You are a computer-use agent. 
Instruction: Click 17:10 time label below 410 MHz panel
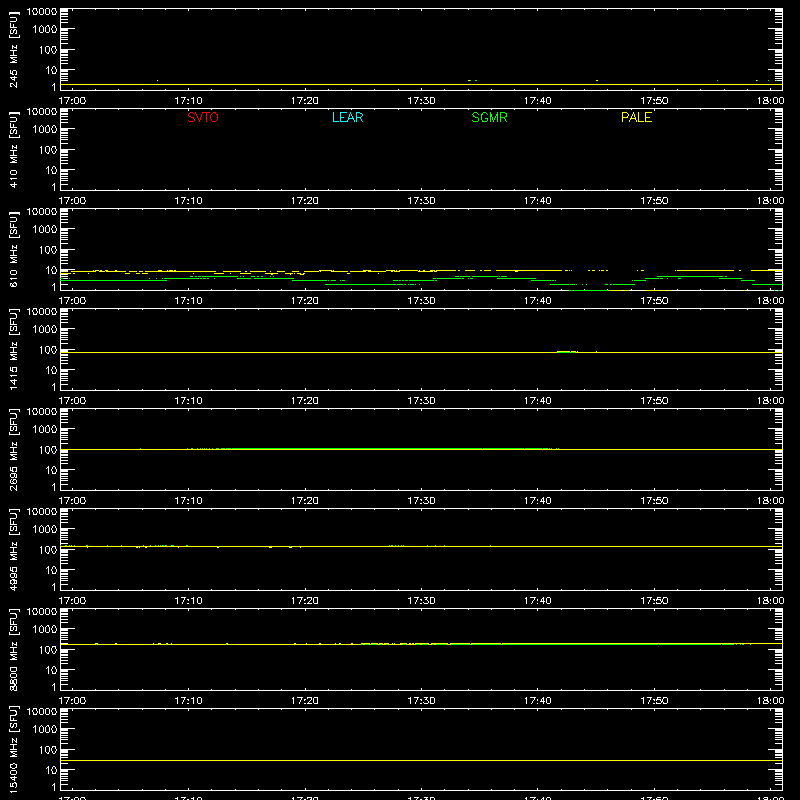[188, 201]
